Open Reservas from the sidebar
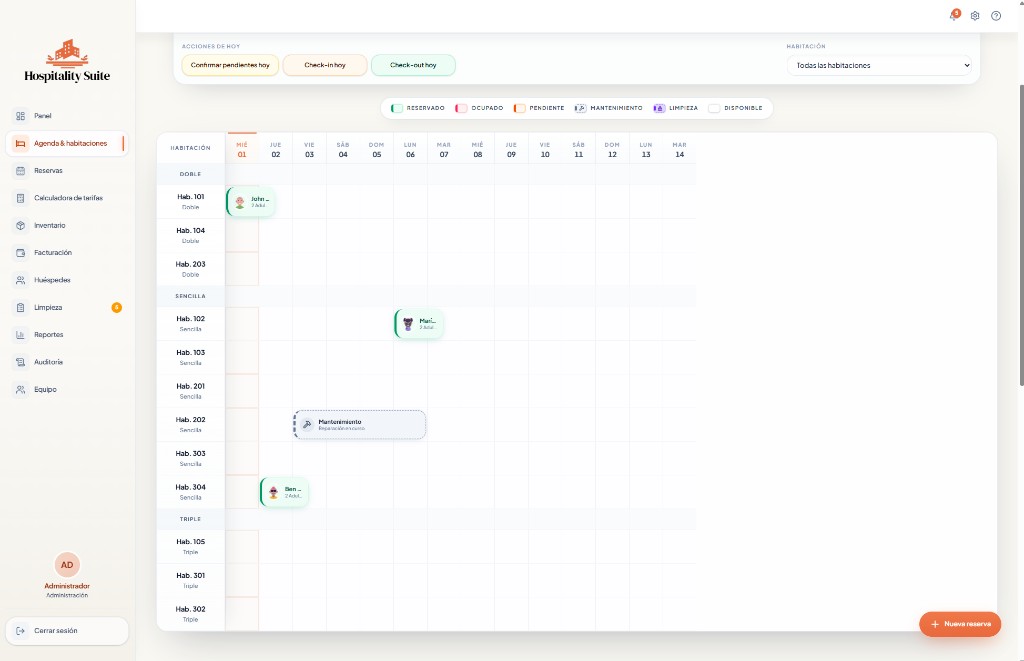Screen dimensions: 1024x661 tap(67, 170)
